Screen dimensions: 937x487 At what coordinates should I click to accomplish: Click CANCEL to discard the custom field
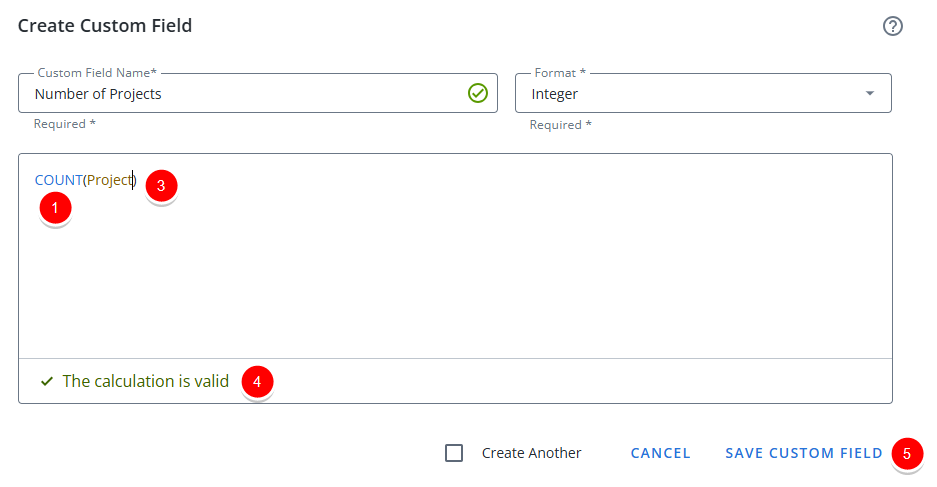pyautogui.click(x=660, y=453)
